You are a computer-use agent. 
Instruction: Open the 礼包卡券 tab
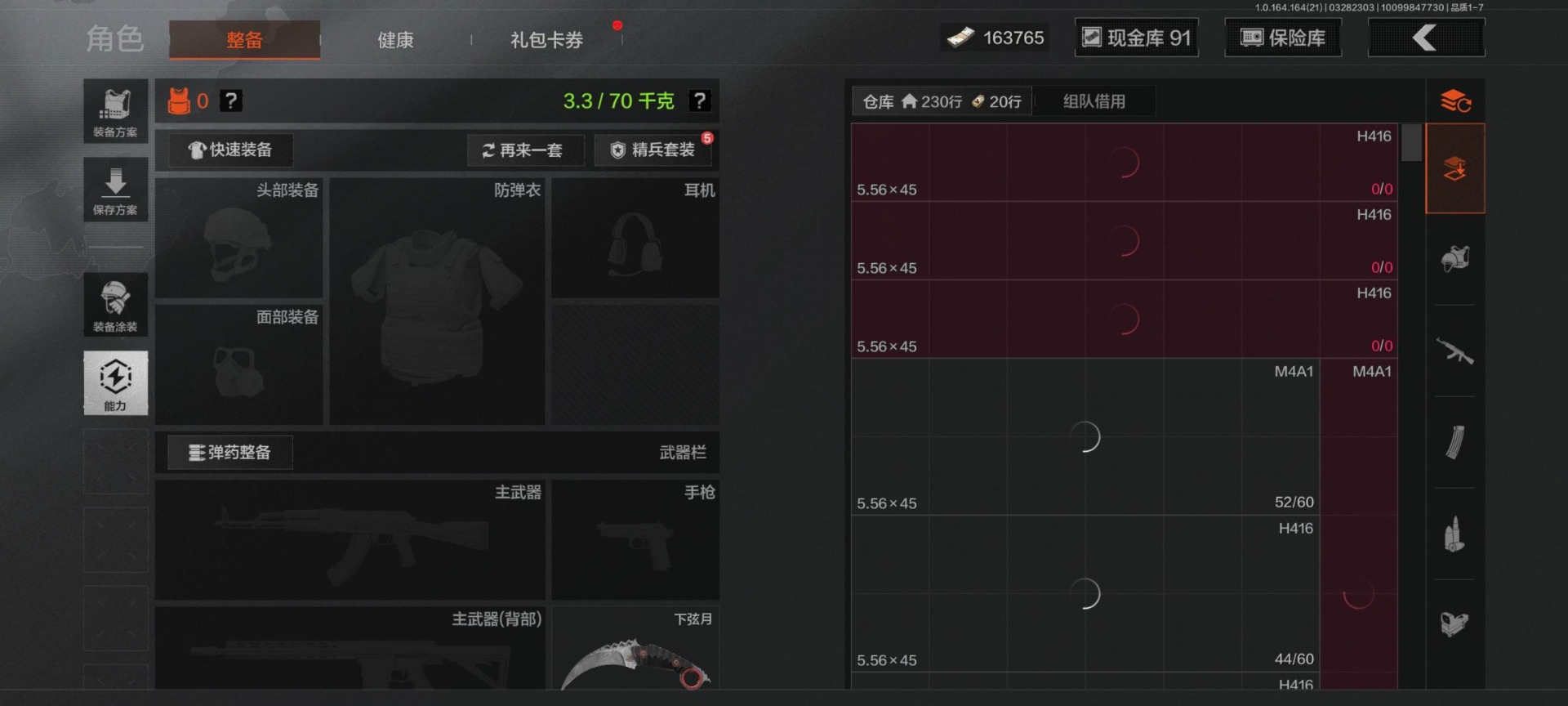pyautogui.click(x=546, y=40)
